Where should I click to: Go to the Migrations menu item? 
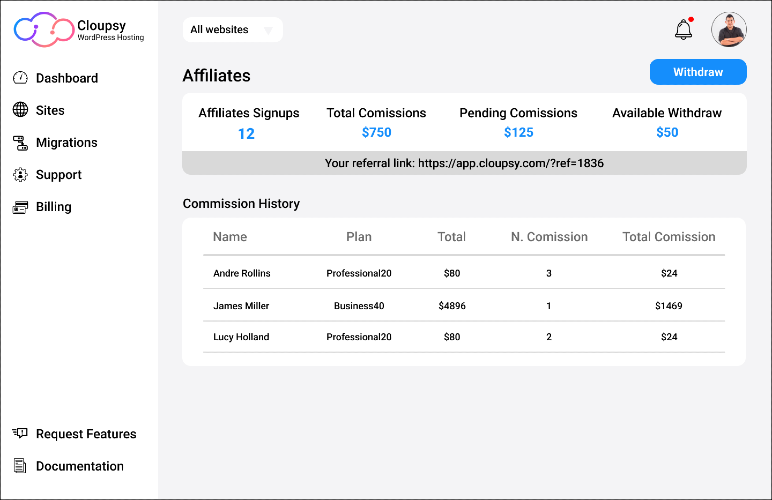[x=66, y=143]
